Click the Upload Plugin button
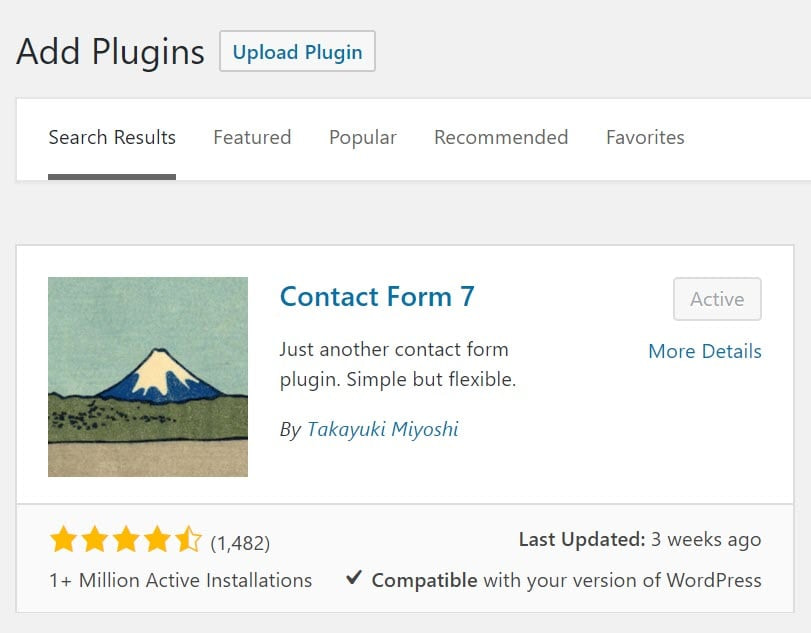Image resolution: width=811 pixels, height=633 pixels. click(x=297, y=53)
